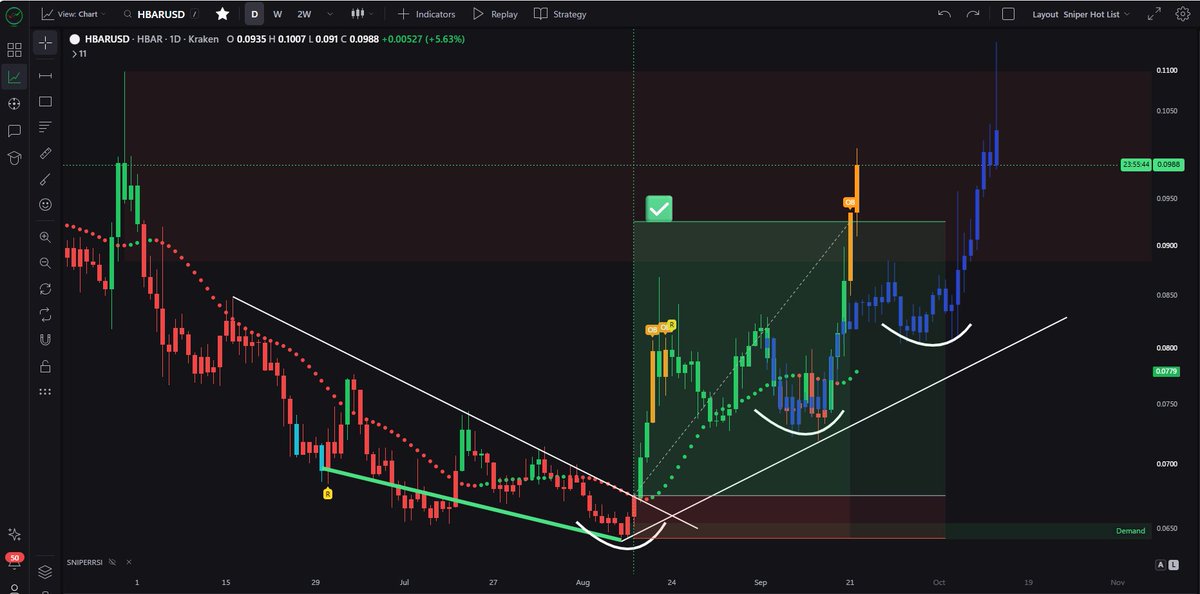Zoom out with magnifier minus icon
The image size is (1200, 594).
tap(45, 263)
